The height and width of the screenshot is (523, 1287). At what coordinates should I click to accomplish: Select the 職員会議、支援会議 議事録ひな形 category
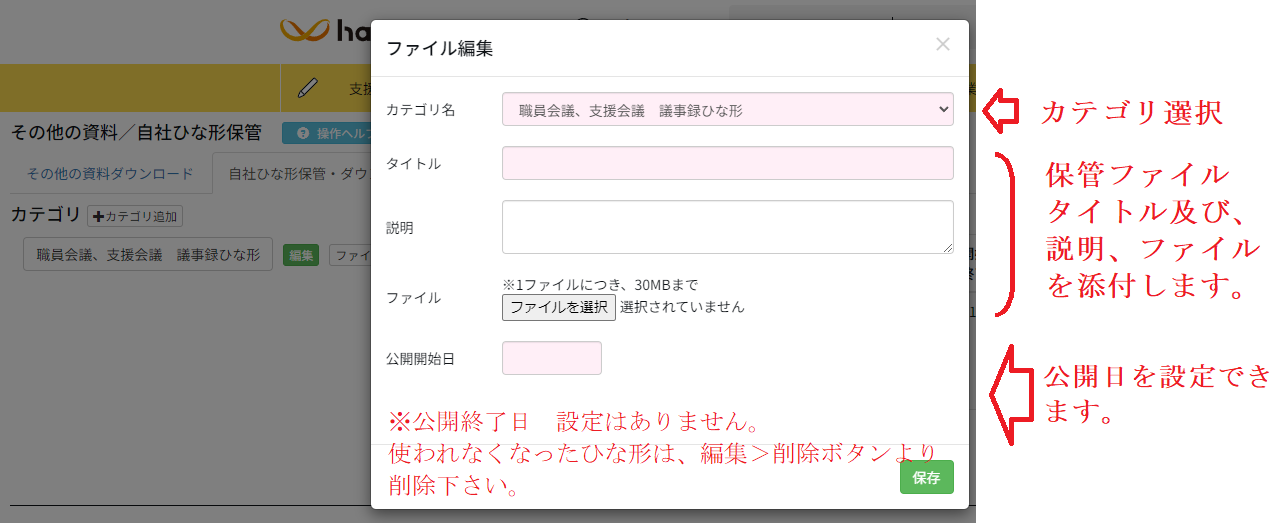click(x=148, y=255)
